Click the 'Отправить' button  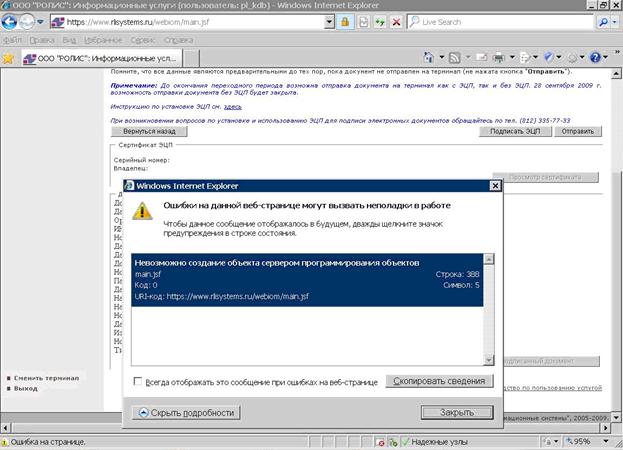(578, 131)
